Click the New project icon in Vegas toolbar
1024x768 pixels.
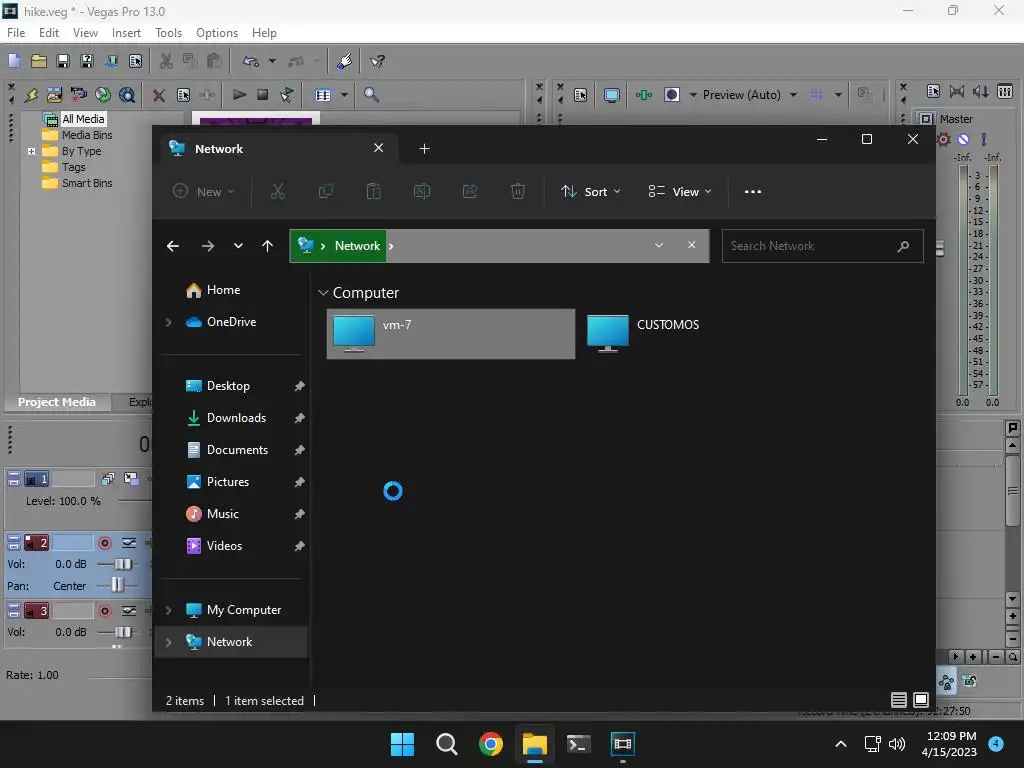[x=14, y=61]
